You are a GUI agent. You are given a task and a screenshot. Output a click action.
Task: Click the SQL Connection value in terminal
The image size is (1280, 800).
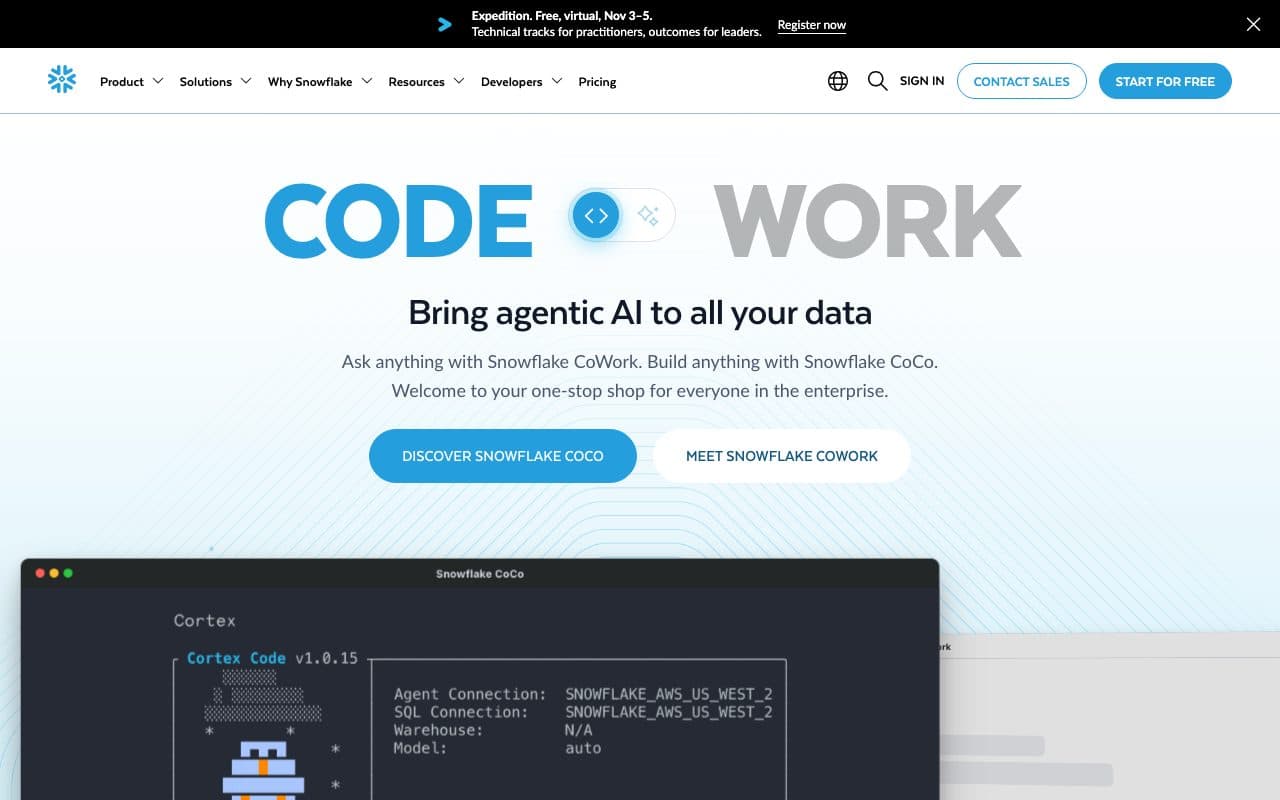point(668,712)
